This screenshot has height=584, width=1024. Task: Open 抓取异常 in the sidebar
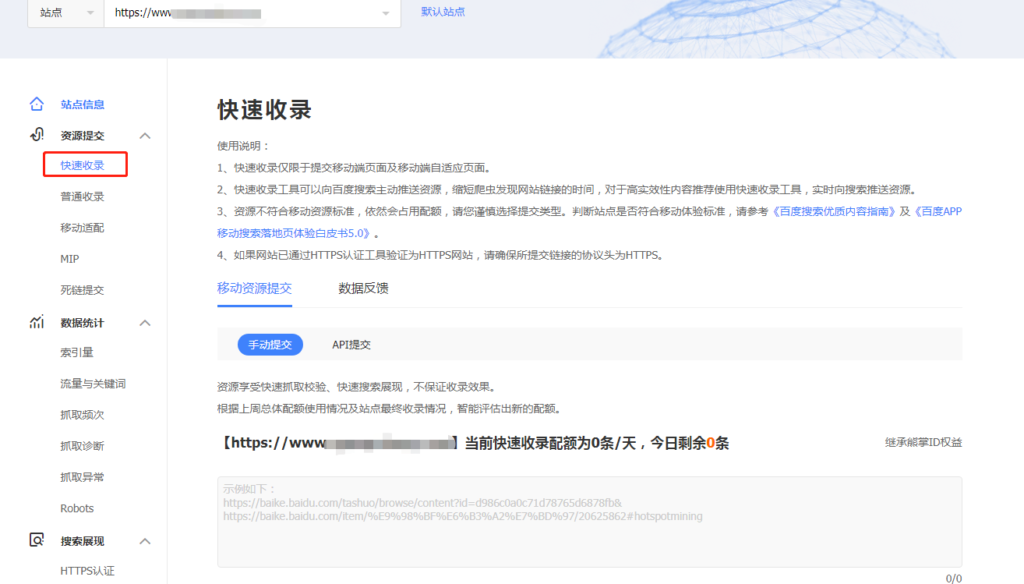(x=82, y=478)
